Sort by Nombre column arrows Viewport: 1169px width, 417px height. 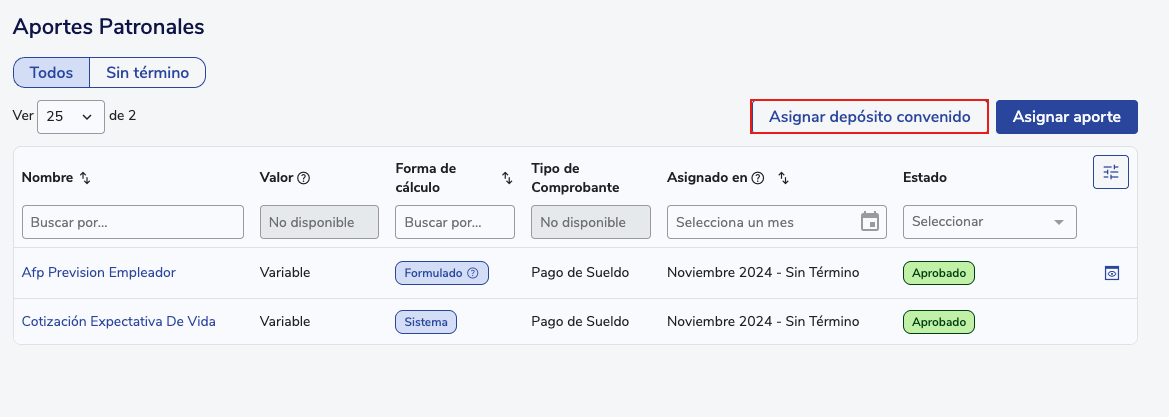click(x=85, y=178)
